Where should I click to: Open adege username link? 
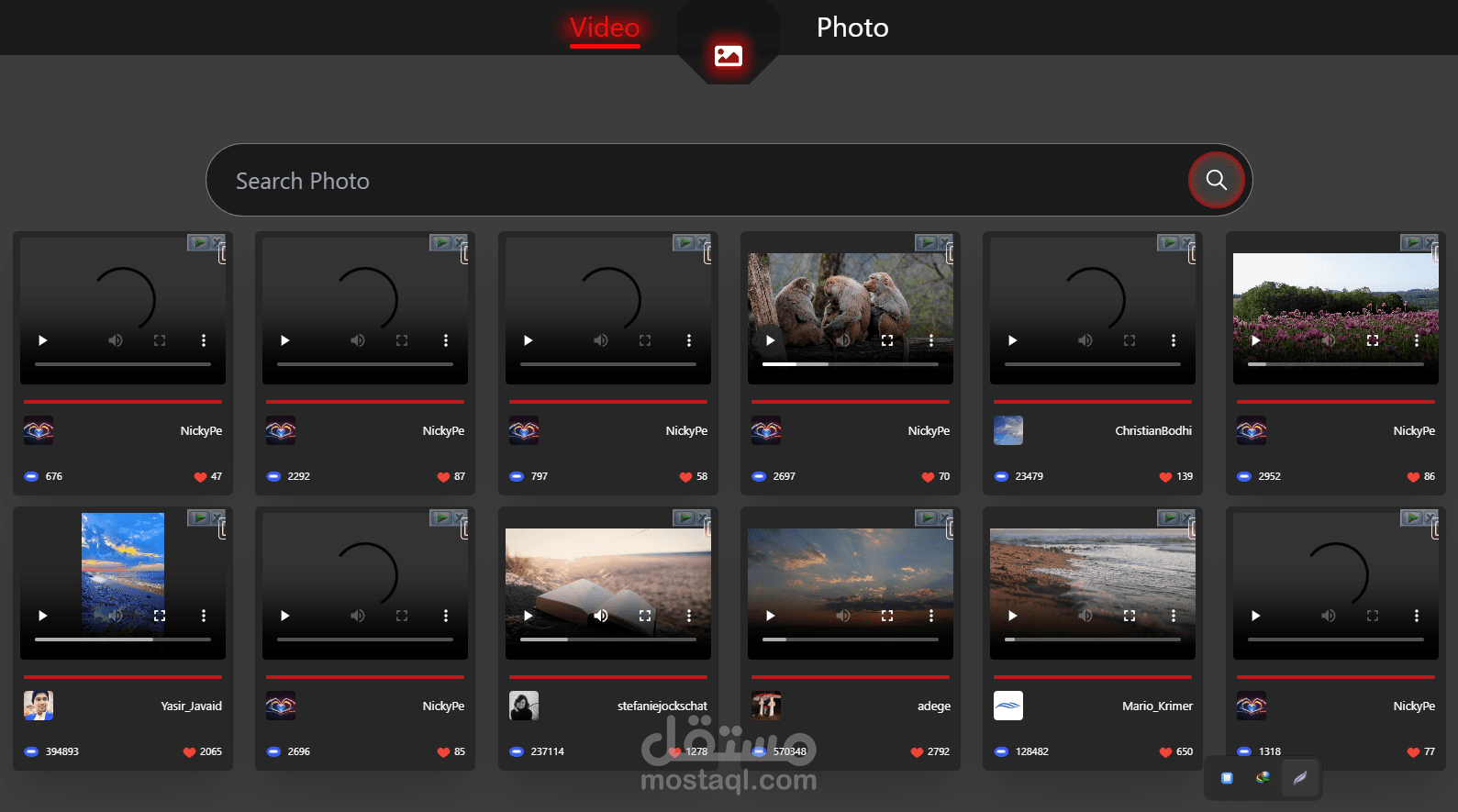(934, 706)
